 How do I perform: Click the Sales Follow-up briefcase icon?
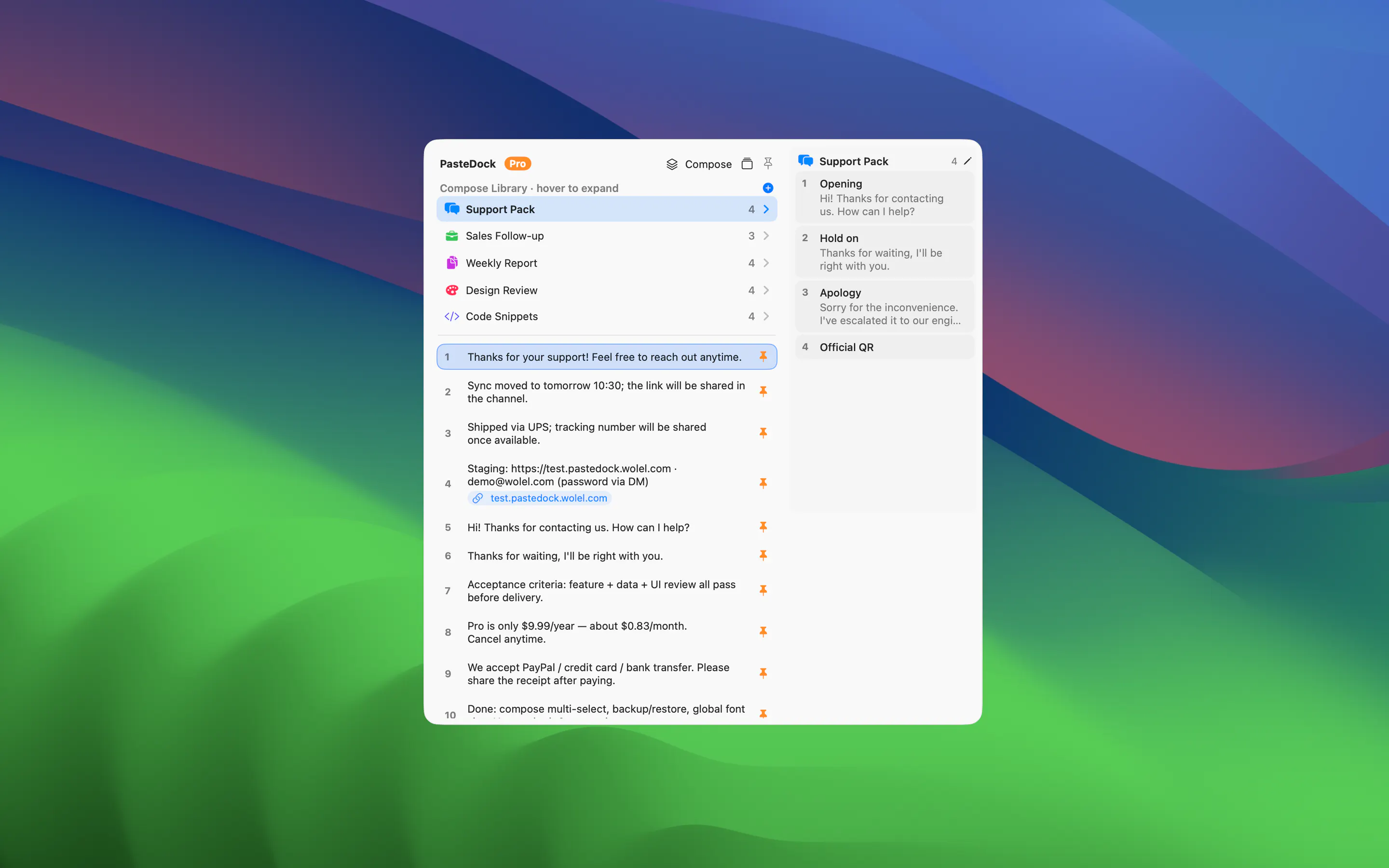[x=452, y=236]
